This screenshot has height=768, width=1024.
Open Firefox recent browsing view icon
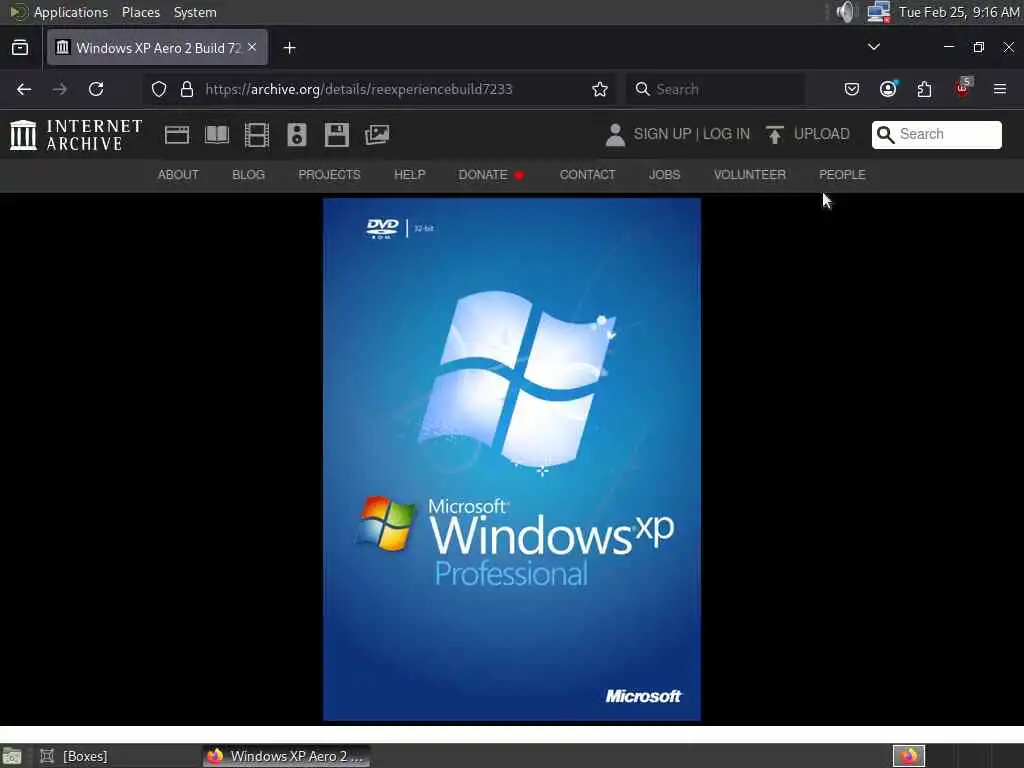(20, 48)
